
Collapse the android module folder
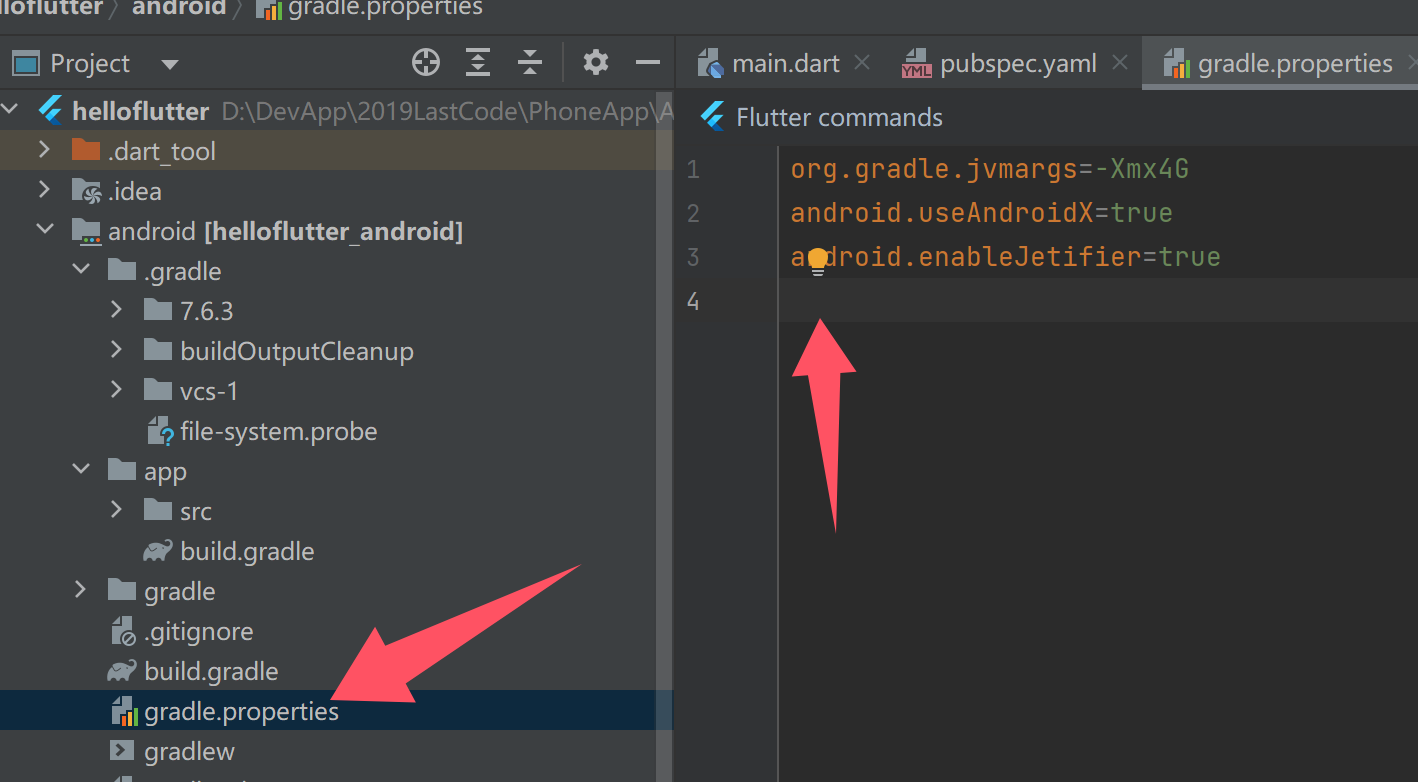44,230
